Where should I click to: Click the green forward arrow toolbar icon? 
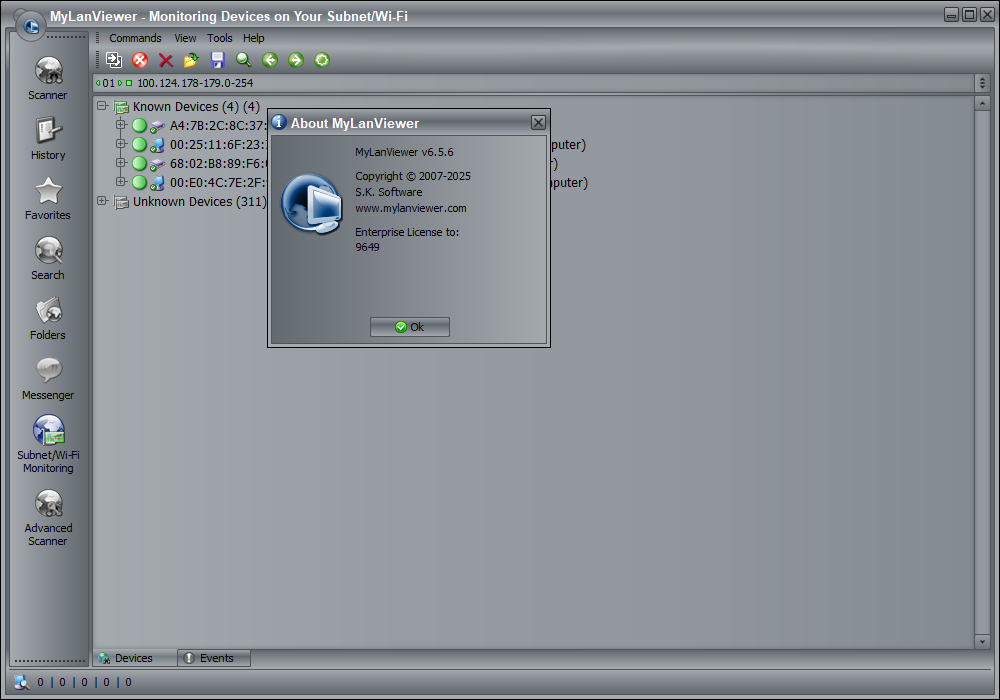point(296,60)
